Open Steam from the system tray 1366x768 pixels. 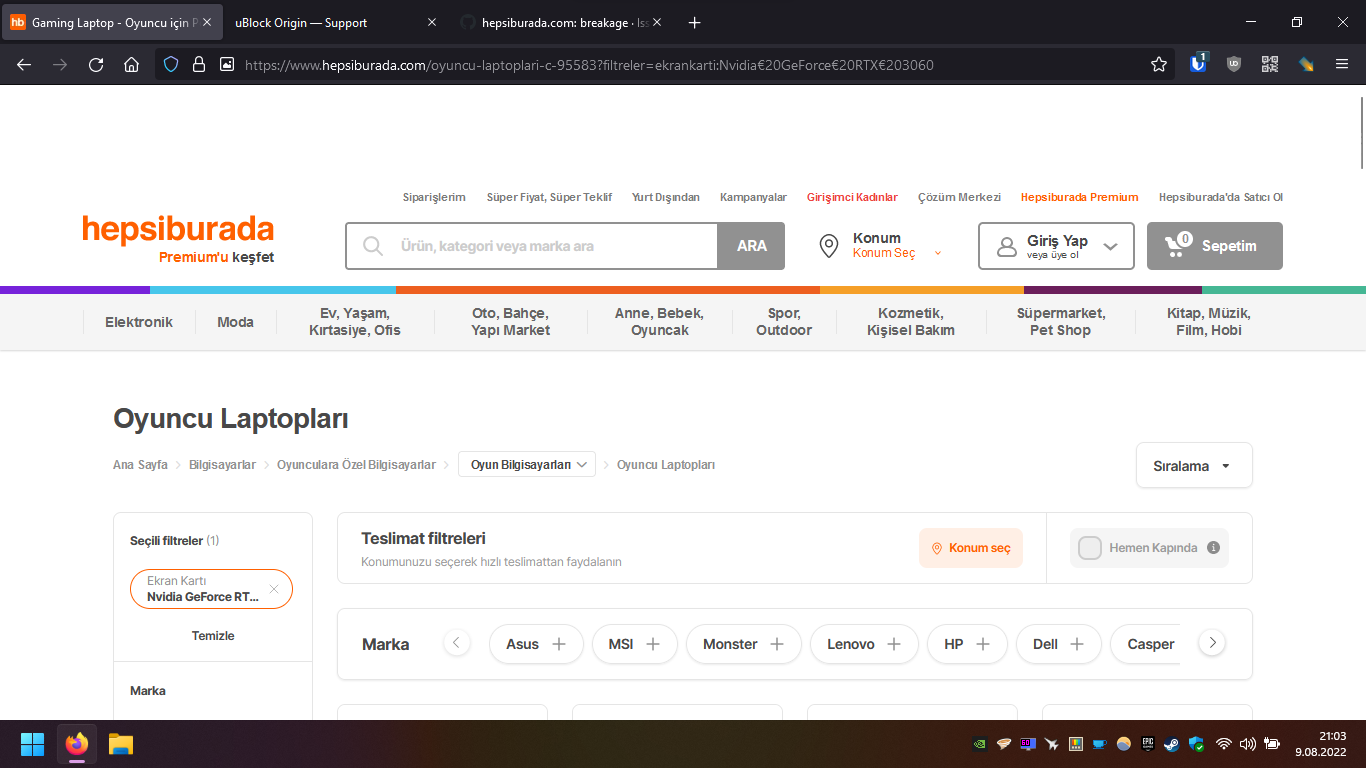coord(1171,744)
